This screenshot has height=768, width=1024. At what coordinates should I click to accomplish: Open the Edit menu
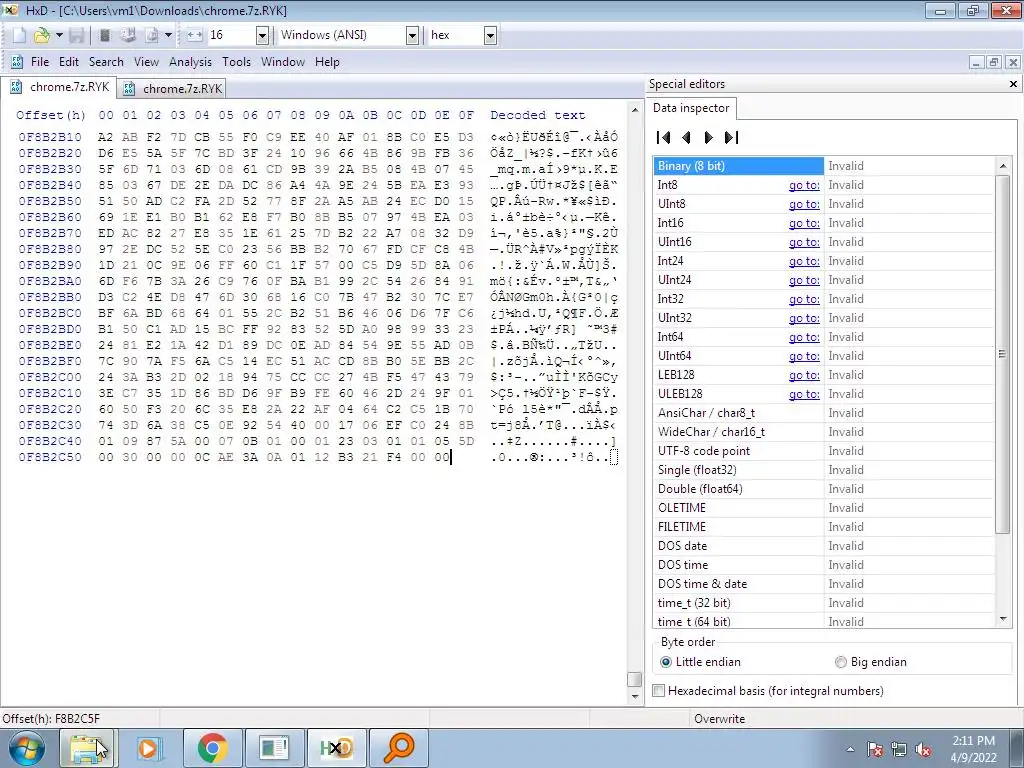pyautogui.click(x=69, y=62)
